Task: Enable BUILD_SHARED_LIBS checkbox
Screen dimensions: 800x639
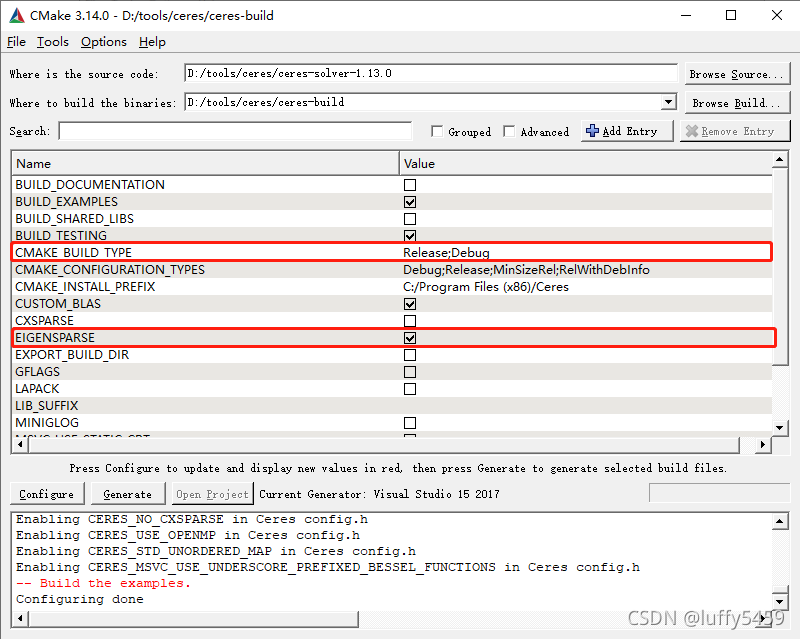Action: point(410,218)
